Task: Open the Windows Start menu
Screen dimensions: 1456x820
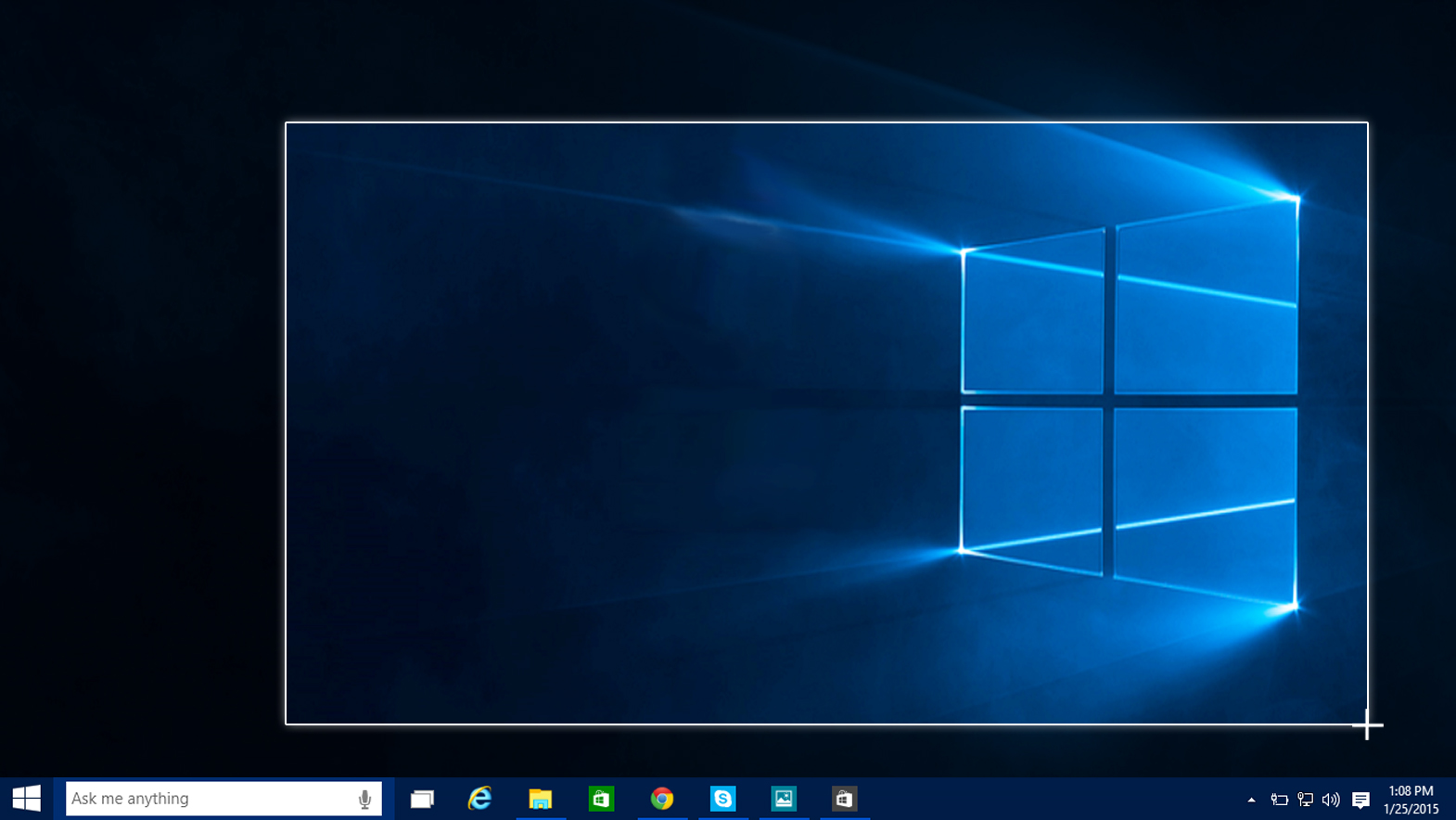Action: tap(26, 799)
